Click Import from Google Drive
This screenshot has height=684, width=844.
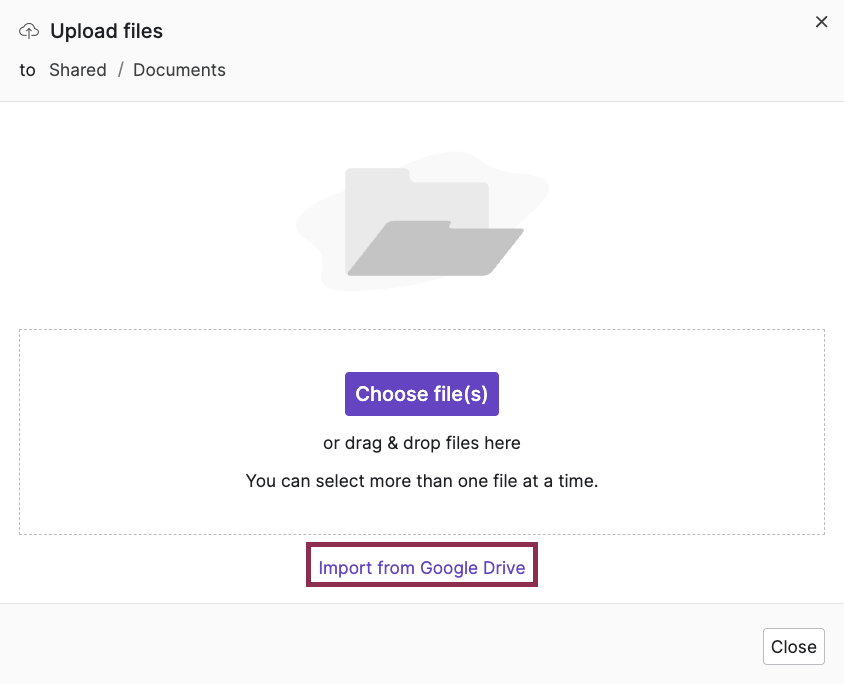point(421,566)
